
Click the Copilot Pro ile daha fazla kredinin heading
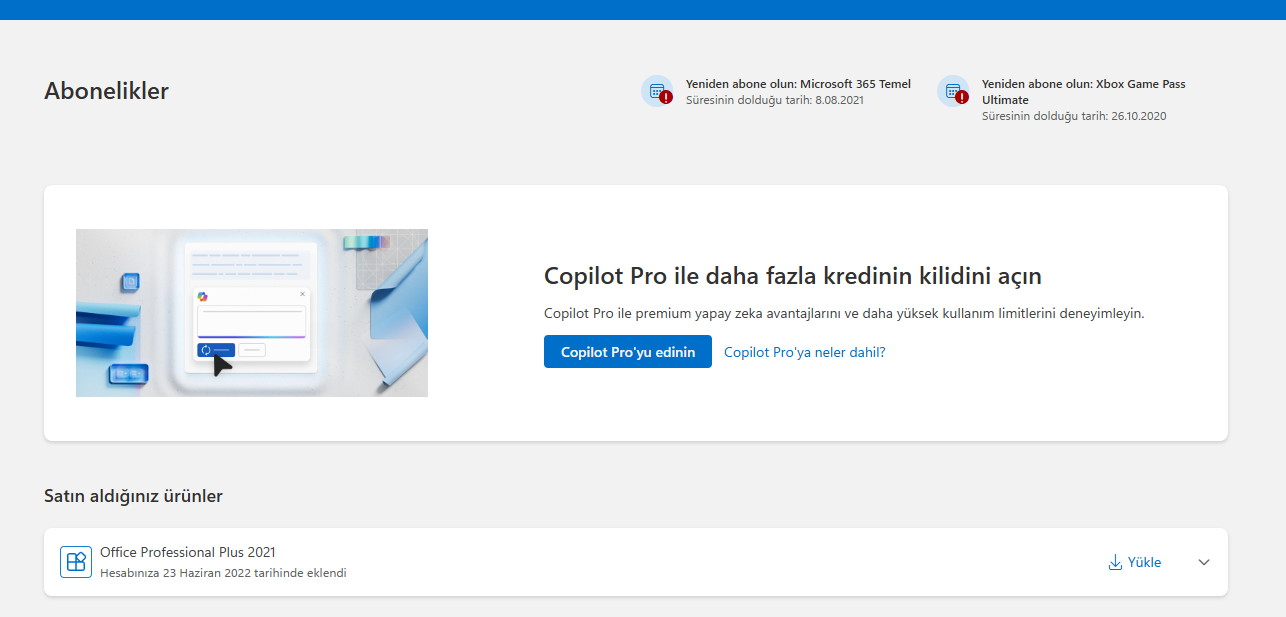793,276
